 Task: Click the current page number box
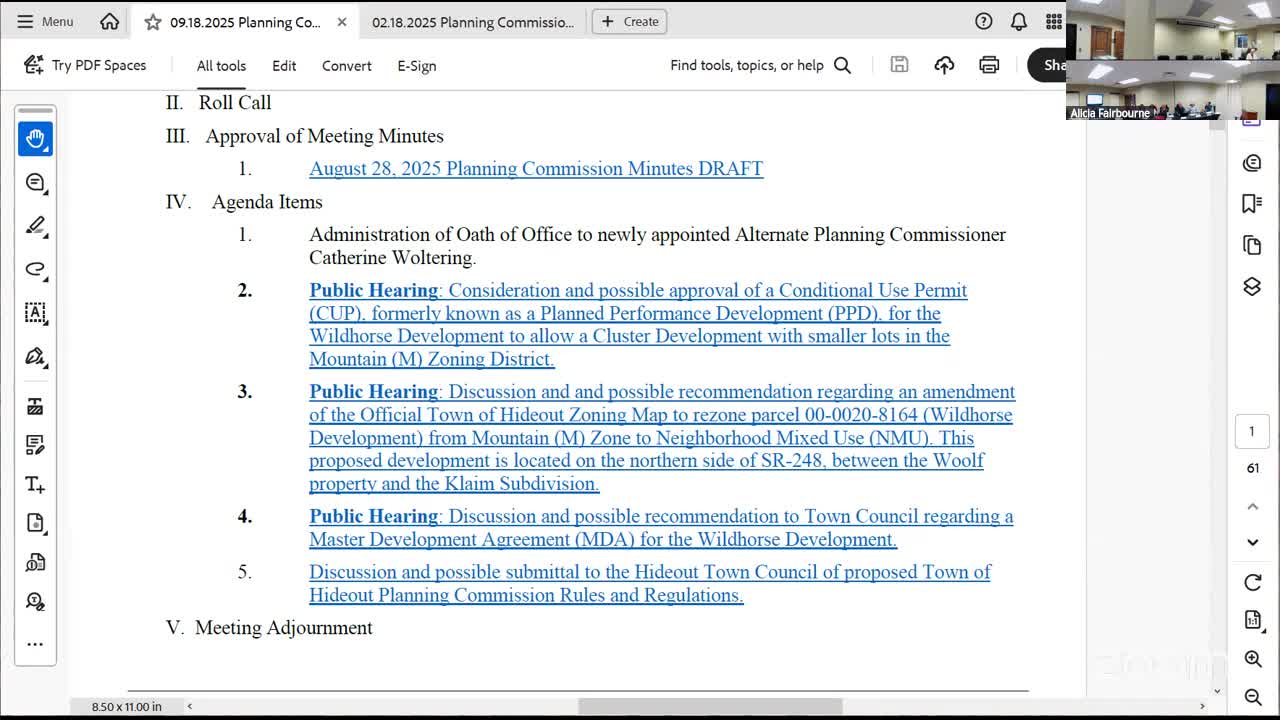pos(1252,432)
